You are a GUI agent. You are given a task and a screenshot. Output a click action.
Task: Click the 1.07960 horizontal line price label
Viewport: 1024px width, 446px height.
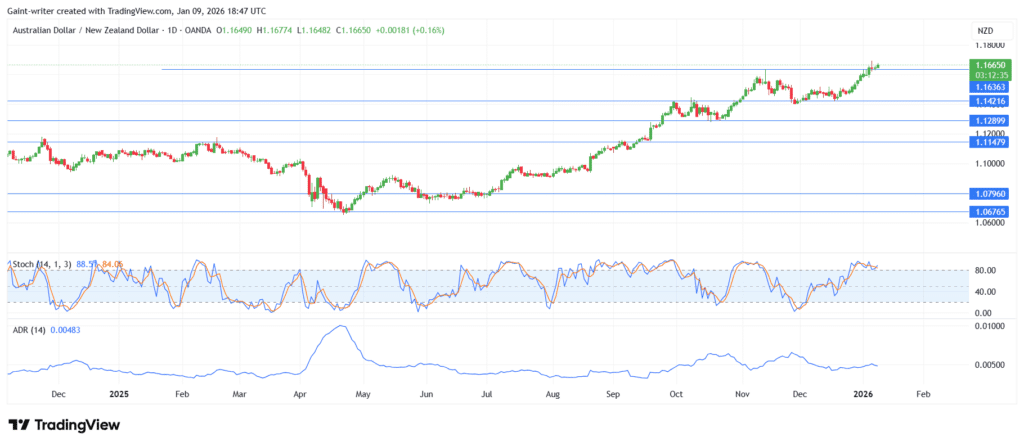pos(989,193)
